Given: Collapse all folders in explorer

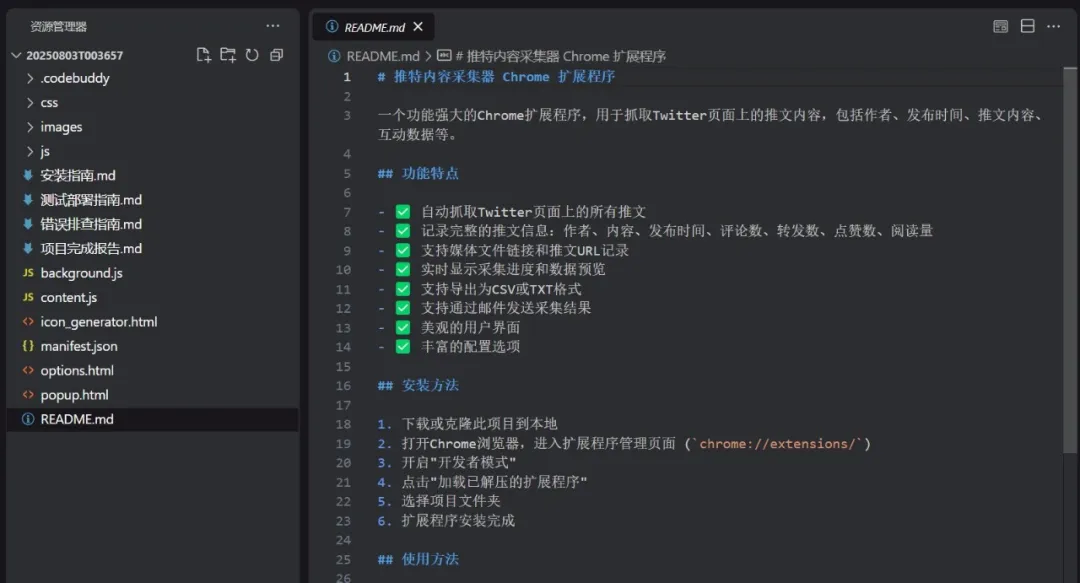Looking at the screenshot, I should pos(277,55).
